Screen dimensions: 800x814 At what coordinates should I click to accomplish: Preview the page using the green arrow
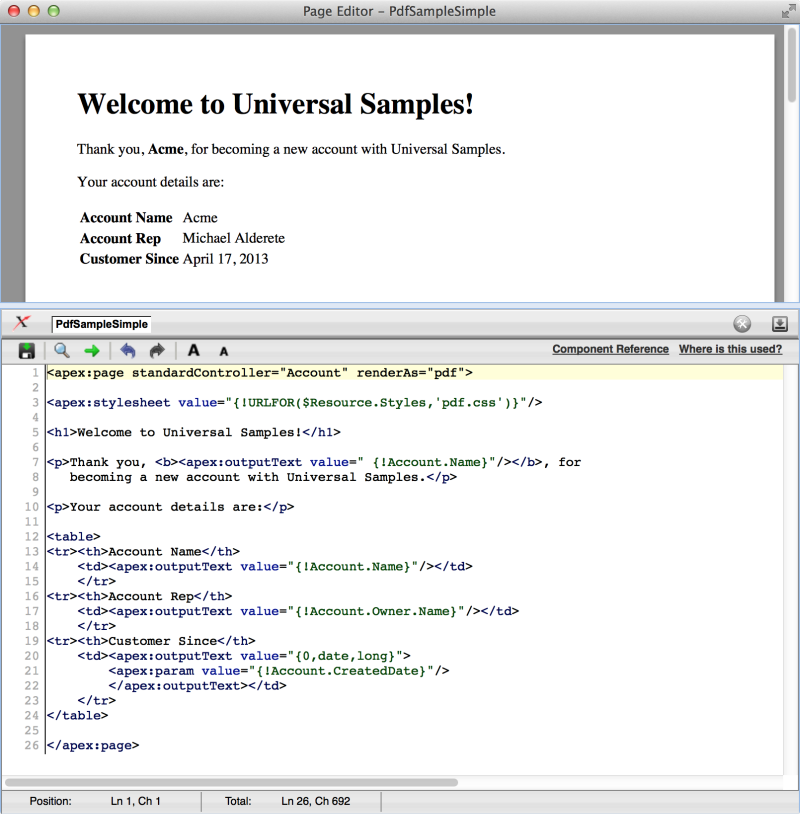(x=92, y=350)
